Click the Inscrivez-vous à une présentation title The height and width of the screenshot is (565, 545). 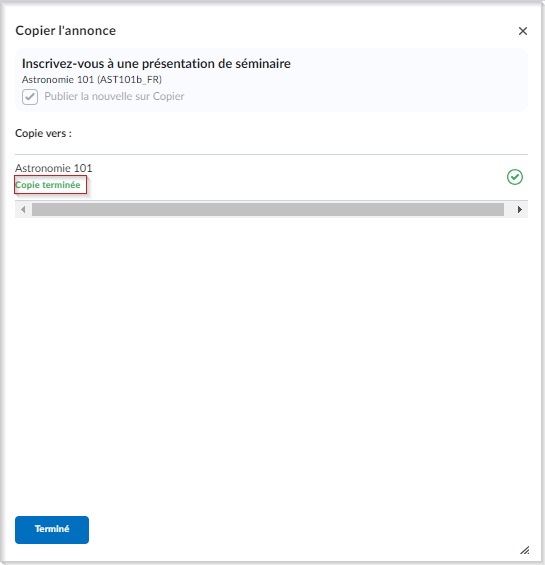point(156,64)
